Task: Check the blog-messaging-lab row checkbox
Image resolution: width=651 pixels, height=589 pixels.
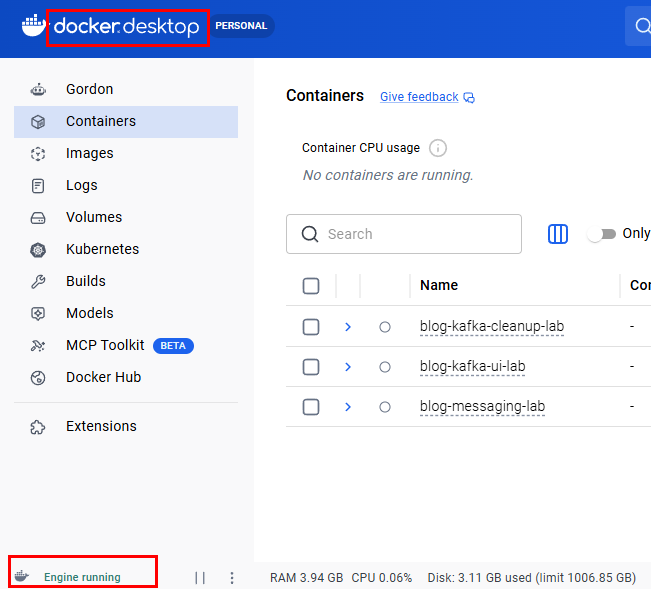Action: pyautogui.click(x=311, y=407)
